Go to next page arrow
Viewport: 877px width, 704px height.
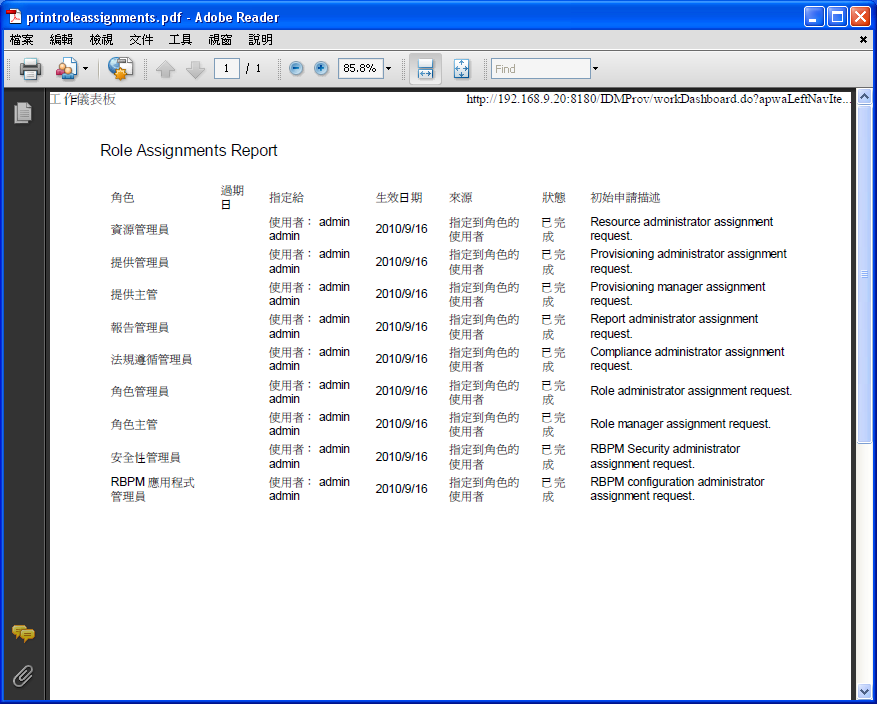[195, 69]
